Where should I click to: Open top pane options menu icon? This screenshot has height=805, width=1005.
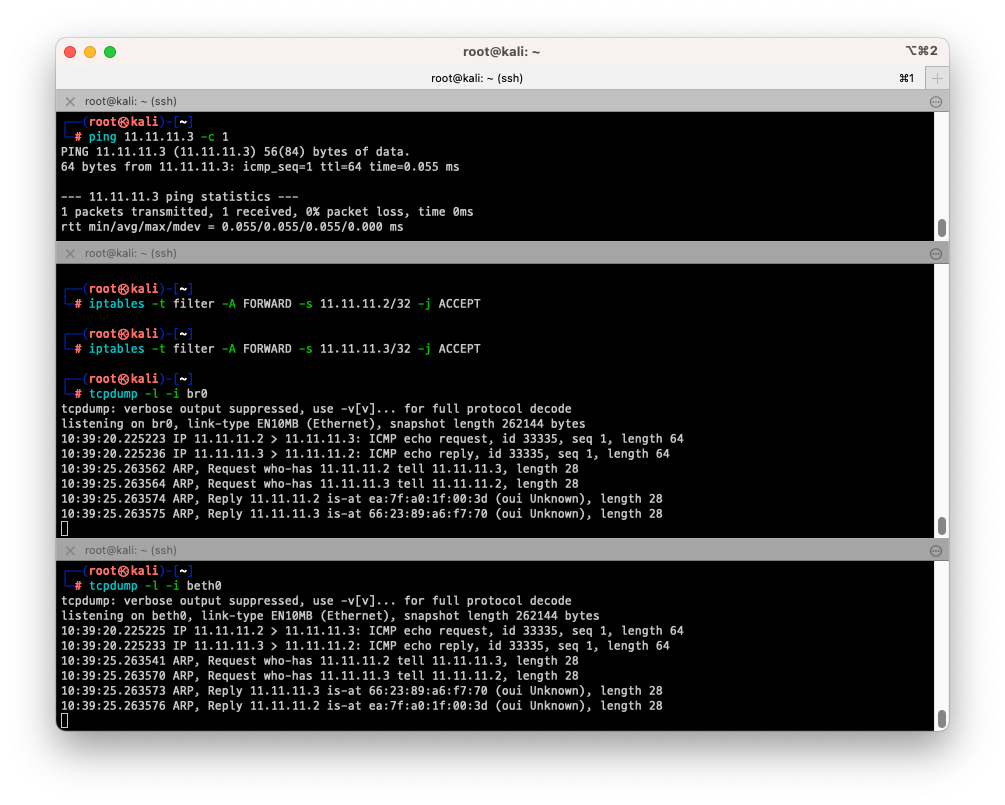point(936,102)
